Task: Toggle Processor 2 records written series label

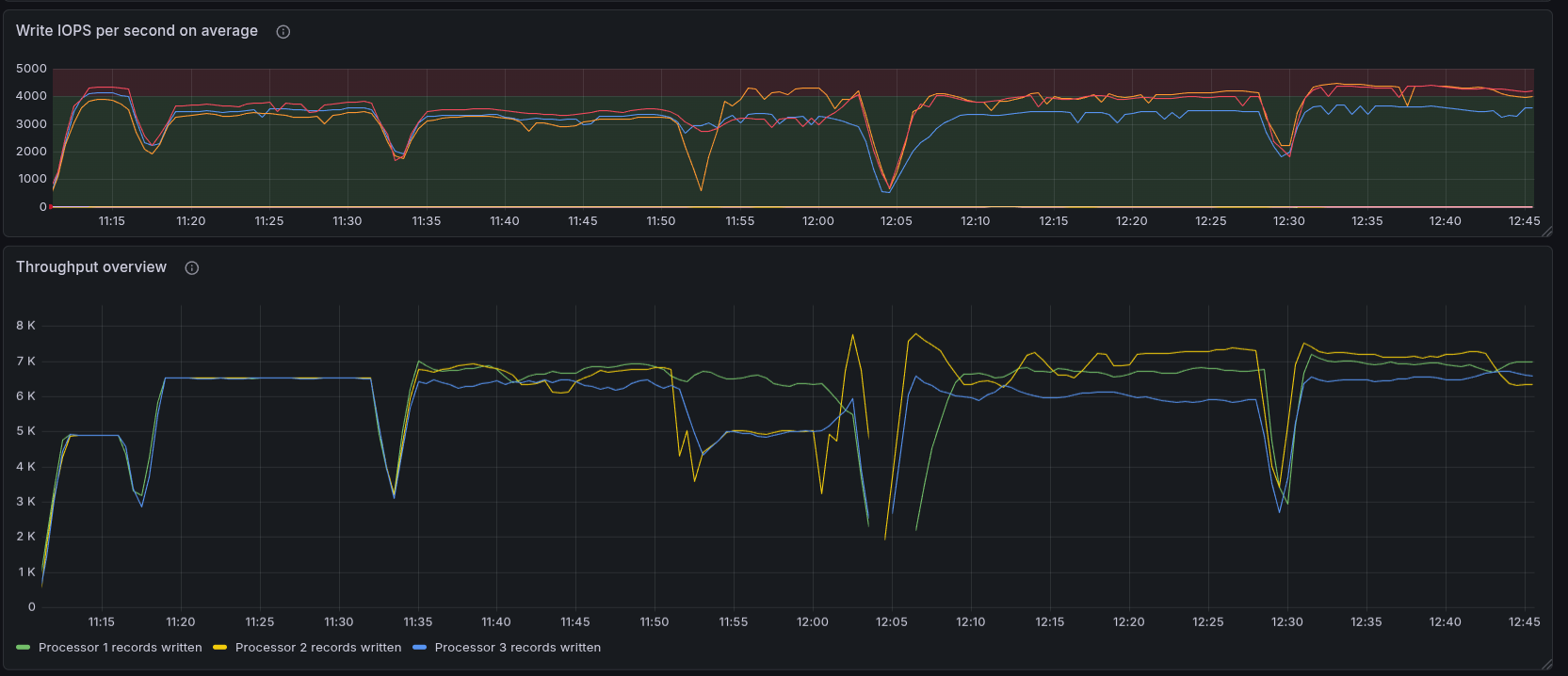Action: [317, 648]
